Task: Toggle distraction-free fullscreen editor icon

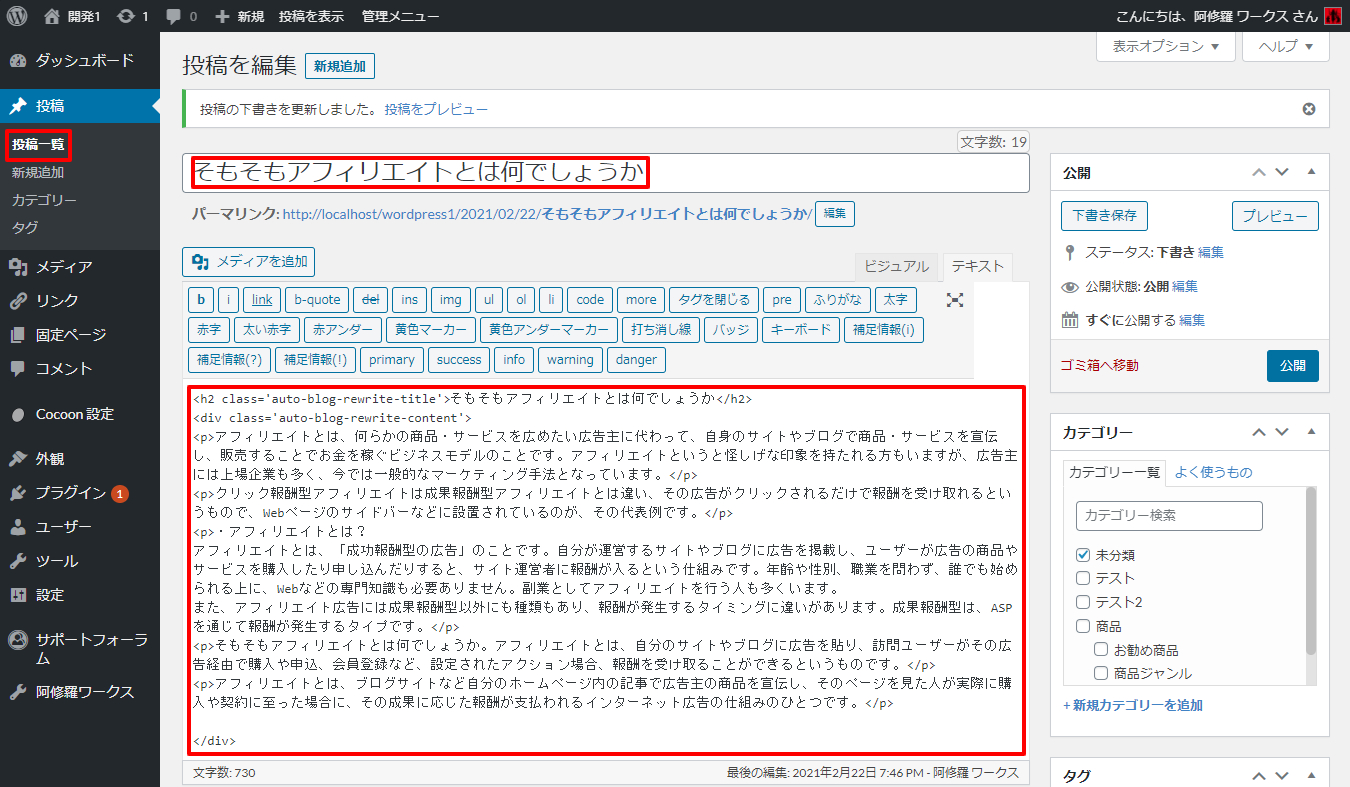Action: coord(955,300)
